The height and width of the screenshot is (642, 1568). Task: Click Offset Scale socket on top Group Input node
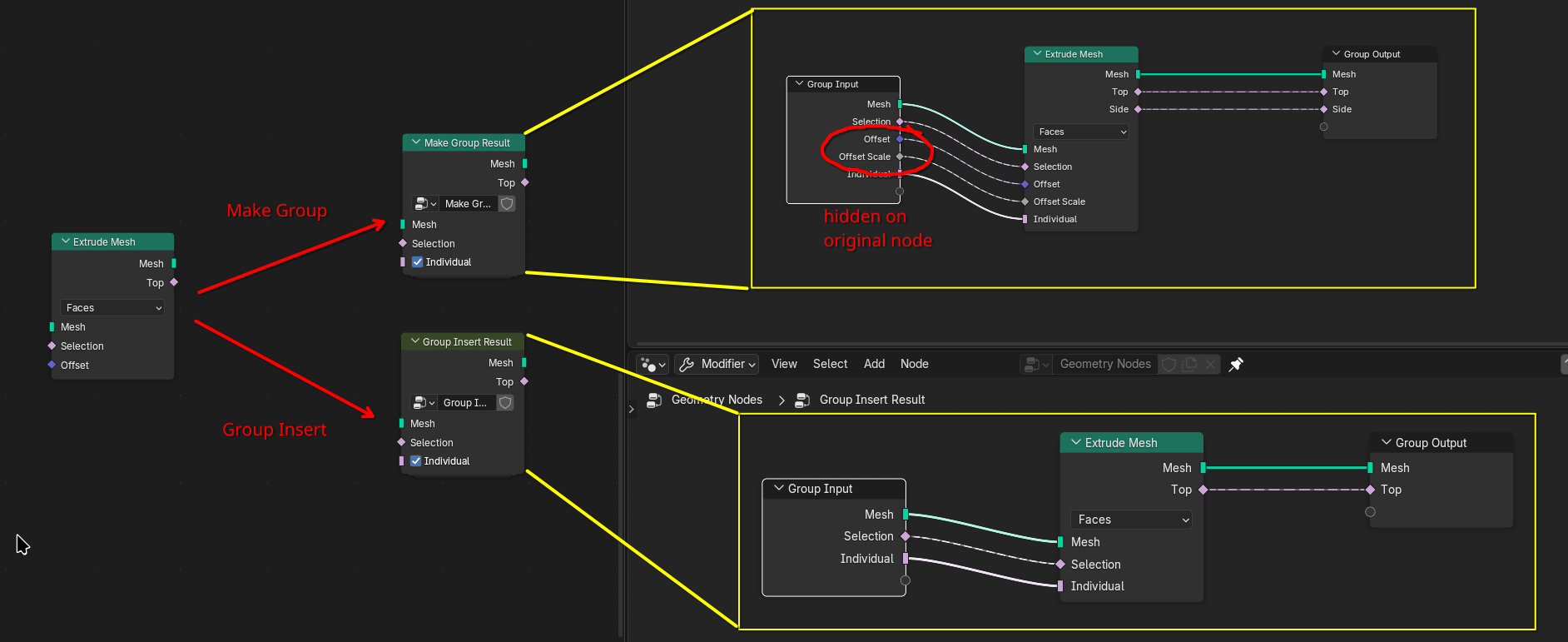tap(900, 157)
